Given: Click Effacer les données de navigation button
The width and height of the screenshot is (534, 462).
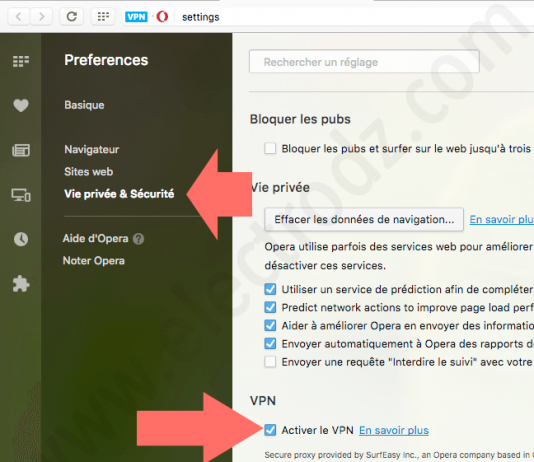Looking at the screenshot, I should [x=364, y=220].
